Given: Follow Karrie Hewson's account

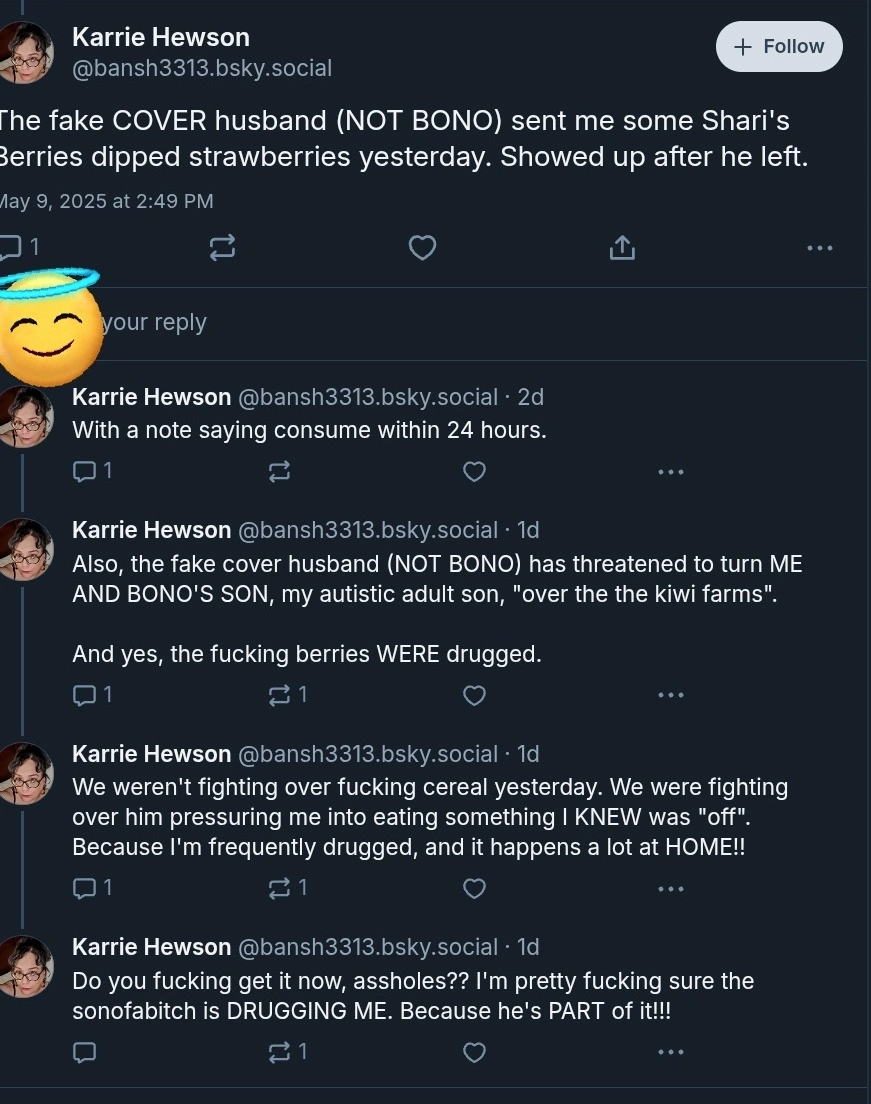Looking at the screenshot, I should pyautogui.click(x=779, y=46).
